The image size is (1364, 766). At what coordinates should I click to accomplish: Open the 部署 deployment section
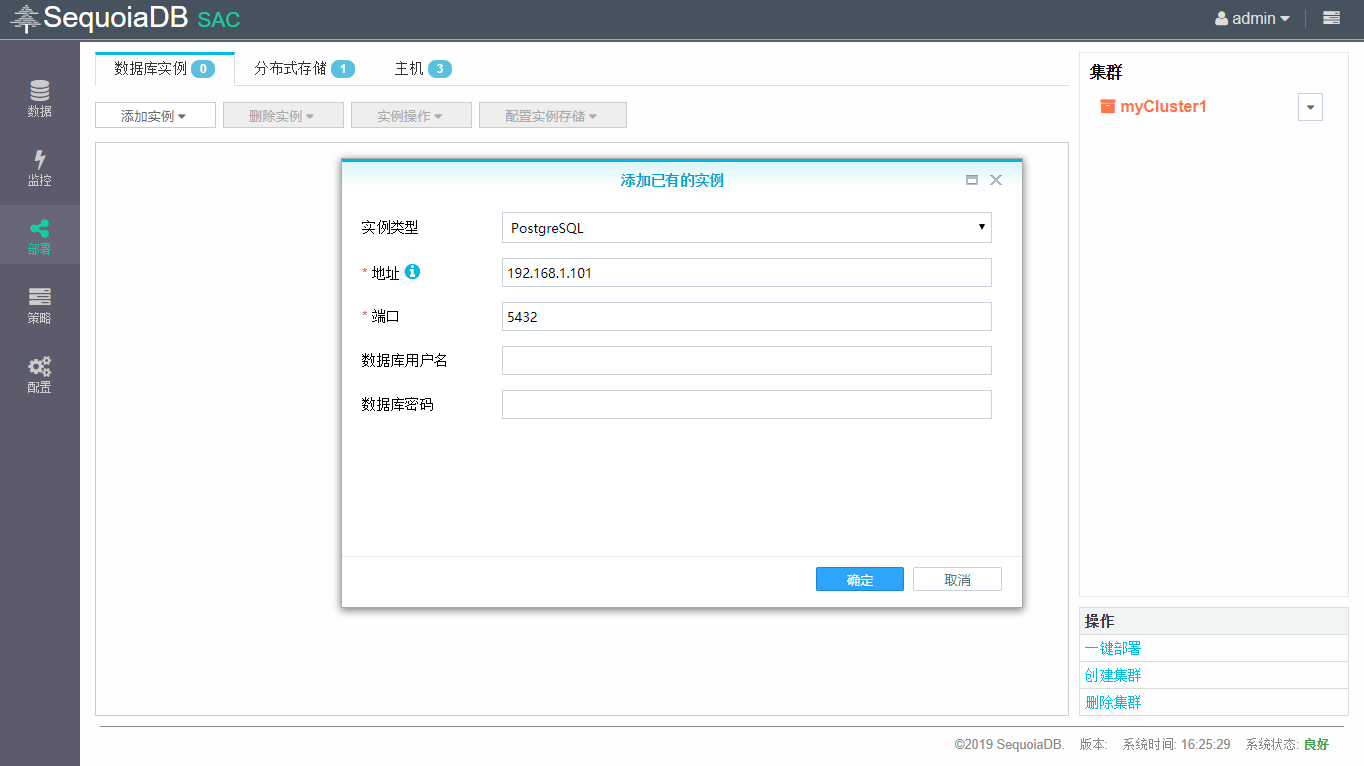point(40,235)
